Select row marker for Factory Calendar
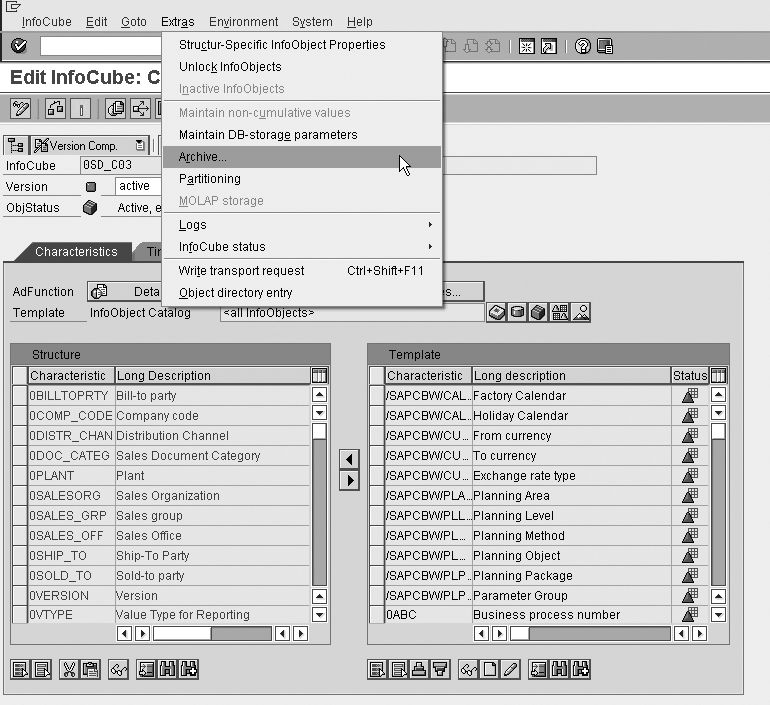Viewport: 770px width, 705px height. 377,396
